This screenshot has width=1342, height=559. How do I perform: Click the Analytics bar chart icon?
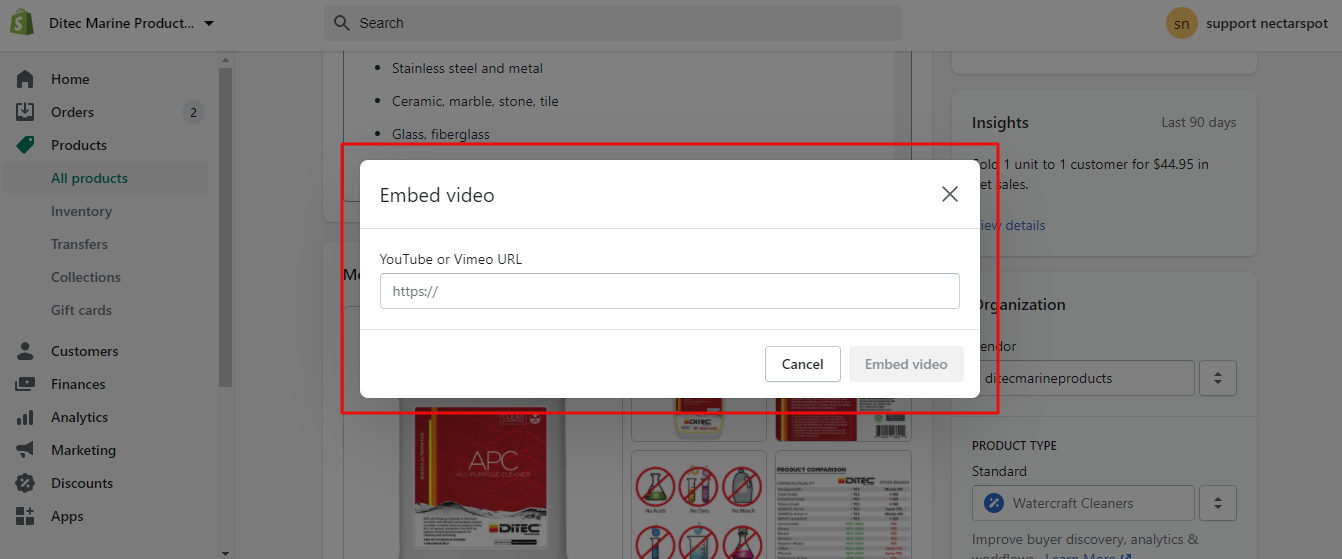25,417
